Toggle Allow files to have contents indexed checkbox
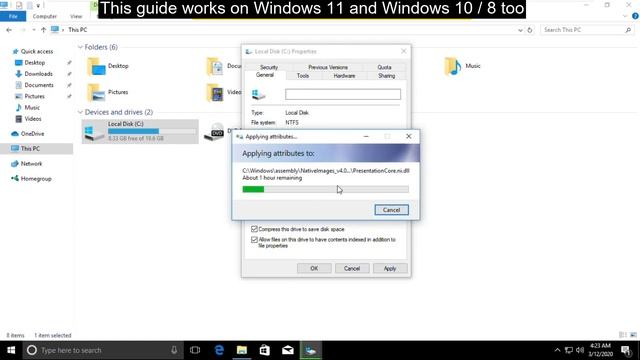640x360 pixels. point(254,240)
